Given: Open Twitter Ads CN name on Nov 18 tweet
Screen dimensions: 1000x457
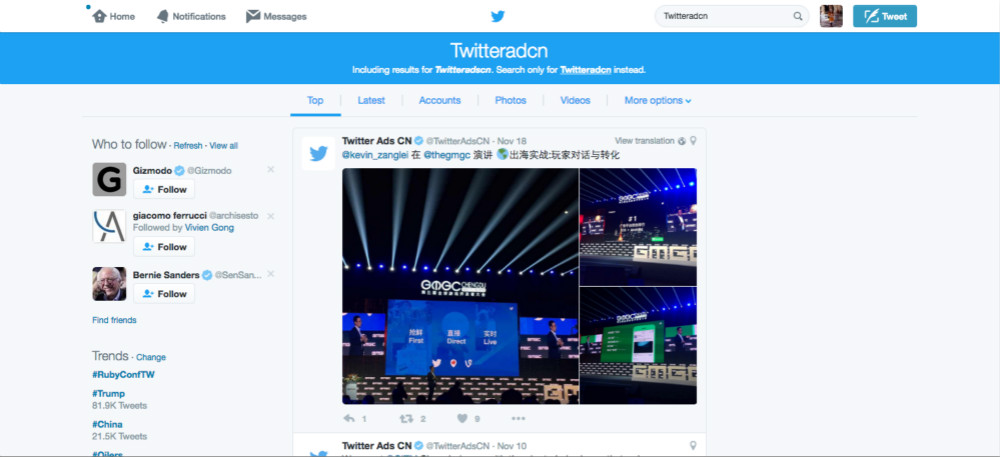Looking at the screenshot, I should (377, 140).
